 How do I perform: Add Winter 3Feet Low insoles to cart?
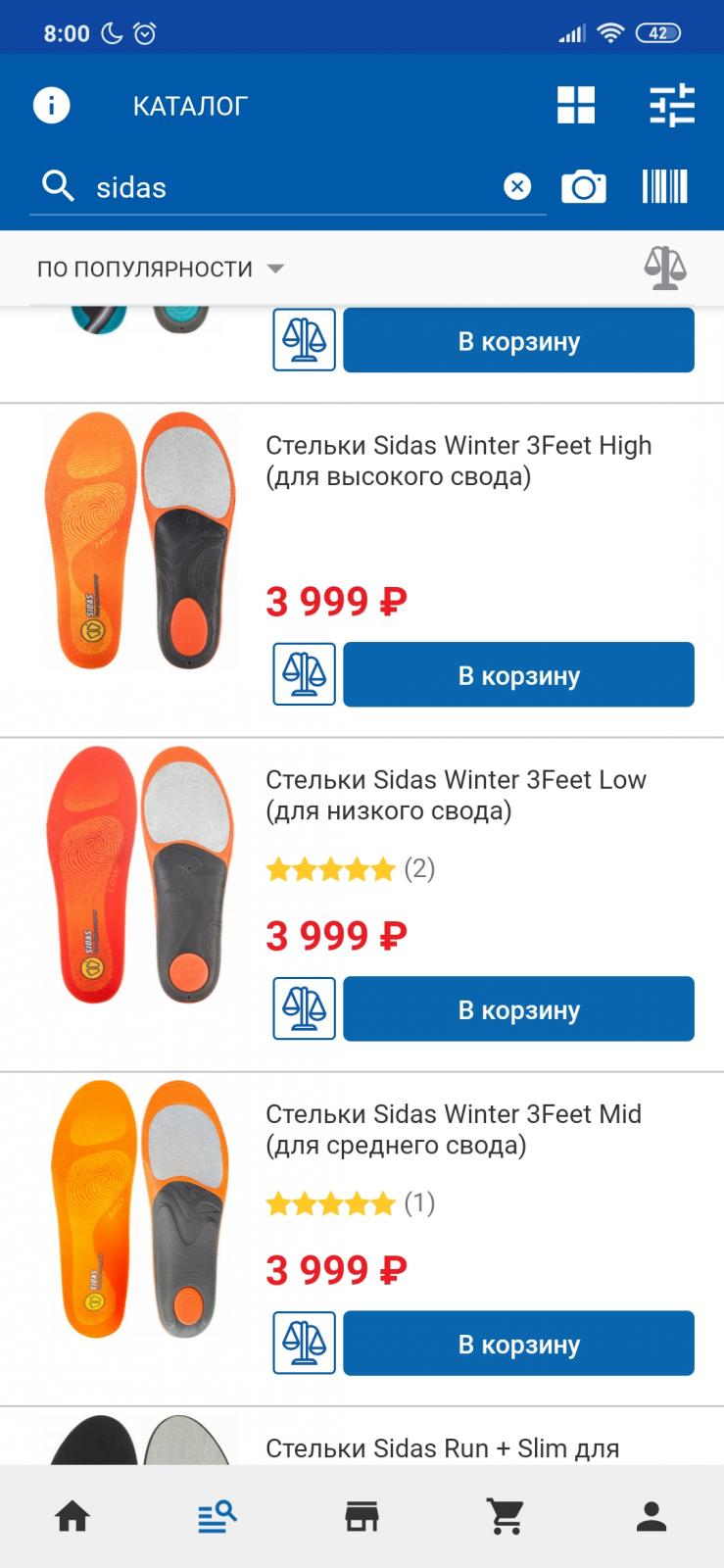(x=518, y=1008)
